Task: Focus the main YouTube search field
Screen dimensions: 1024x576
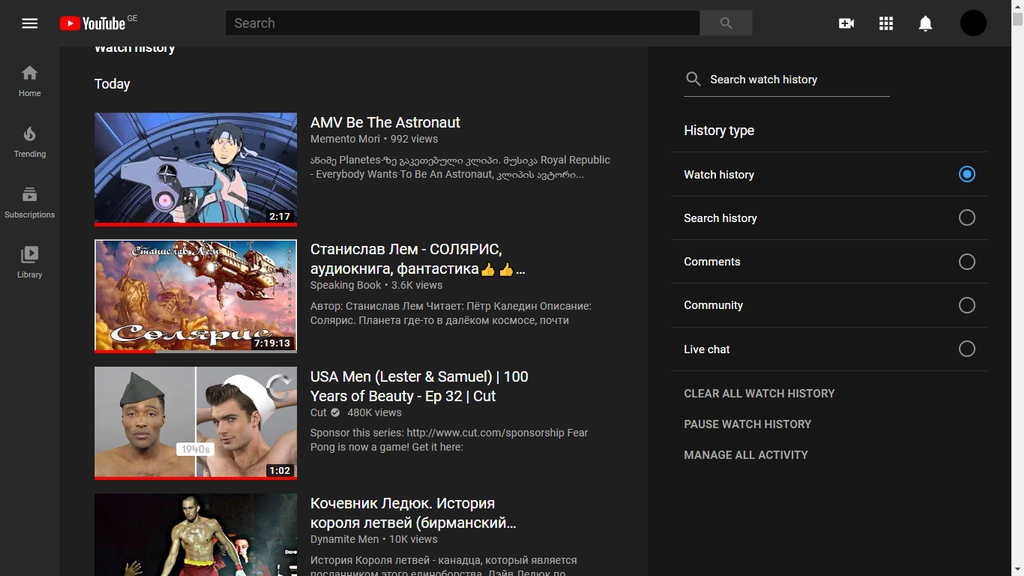Action: pos(462,24)
